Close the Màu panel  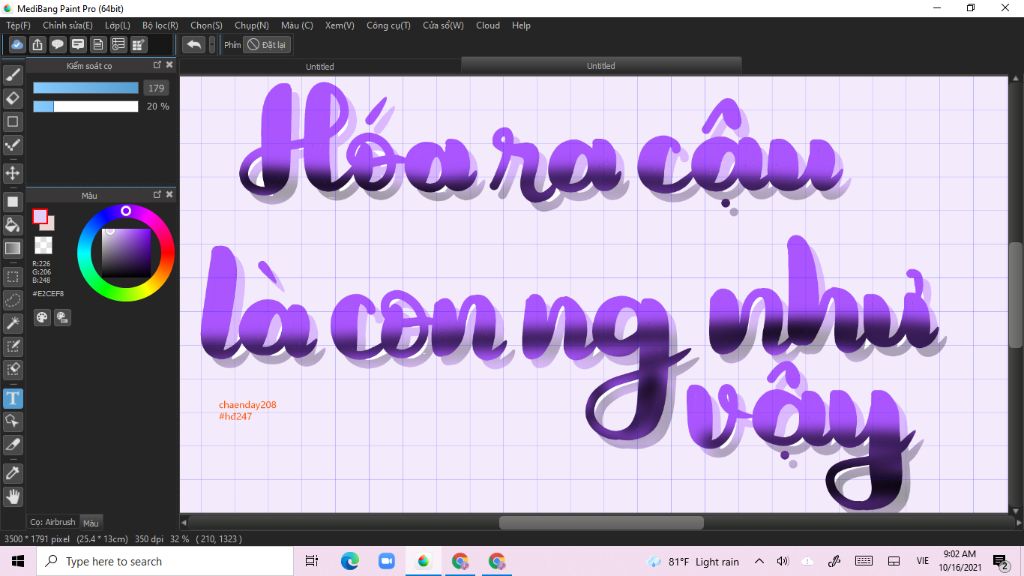point(169,195)
